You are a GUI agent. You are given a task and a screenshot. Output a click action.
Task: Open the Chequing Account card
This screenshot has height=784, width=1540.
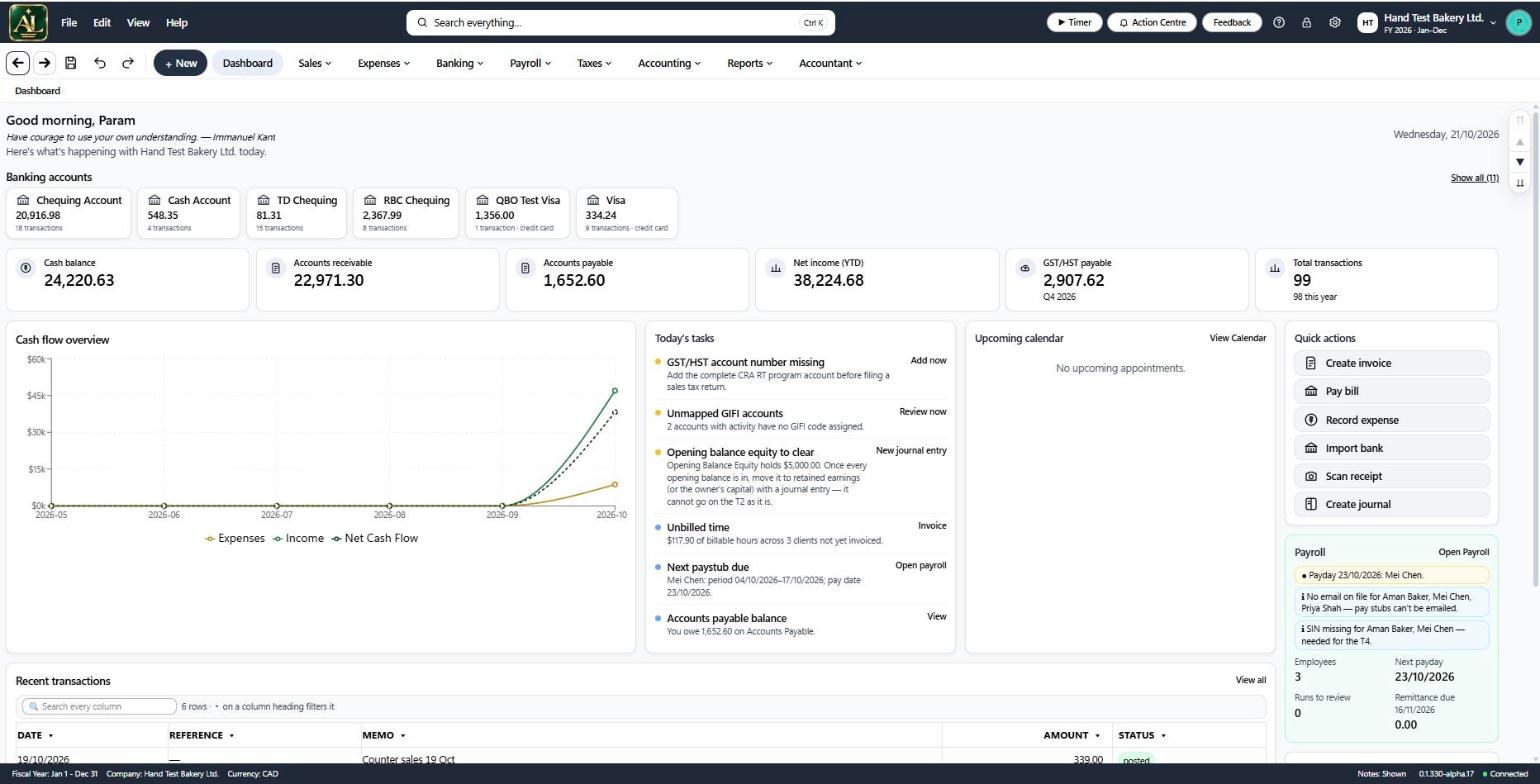tap(68, 213)
